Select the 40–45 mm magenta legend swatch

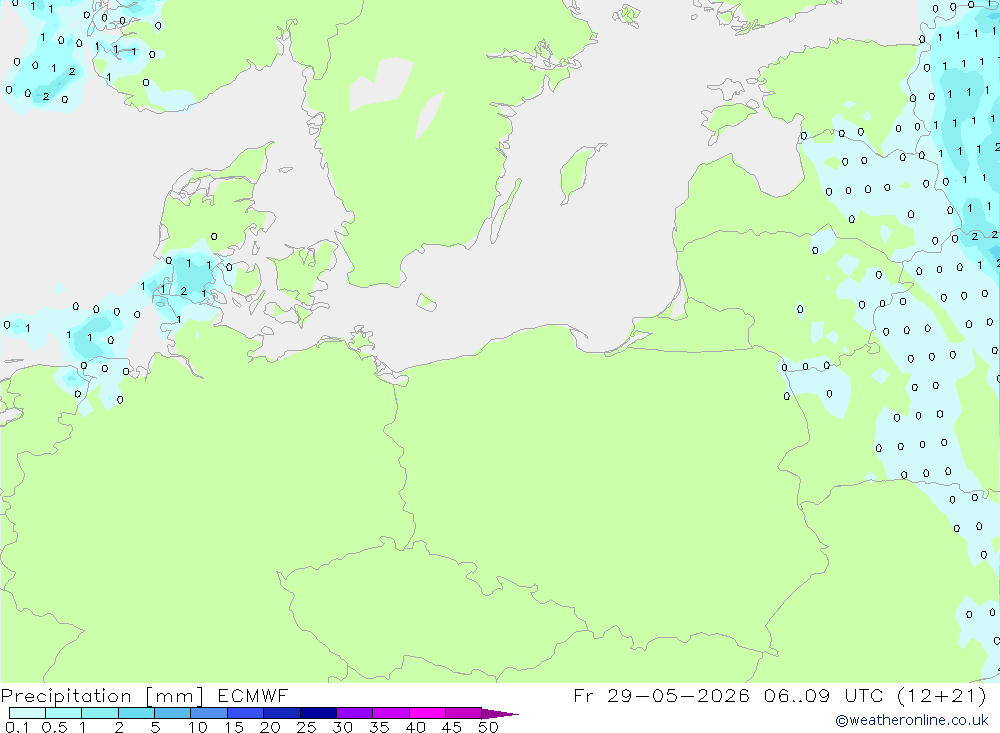pos(427,713)
